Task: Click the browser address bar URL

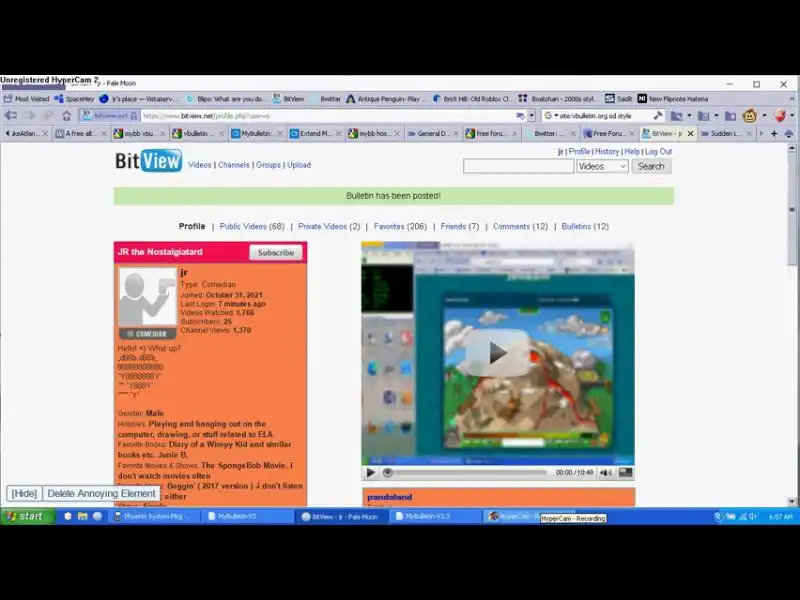Action: point(328,116)
